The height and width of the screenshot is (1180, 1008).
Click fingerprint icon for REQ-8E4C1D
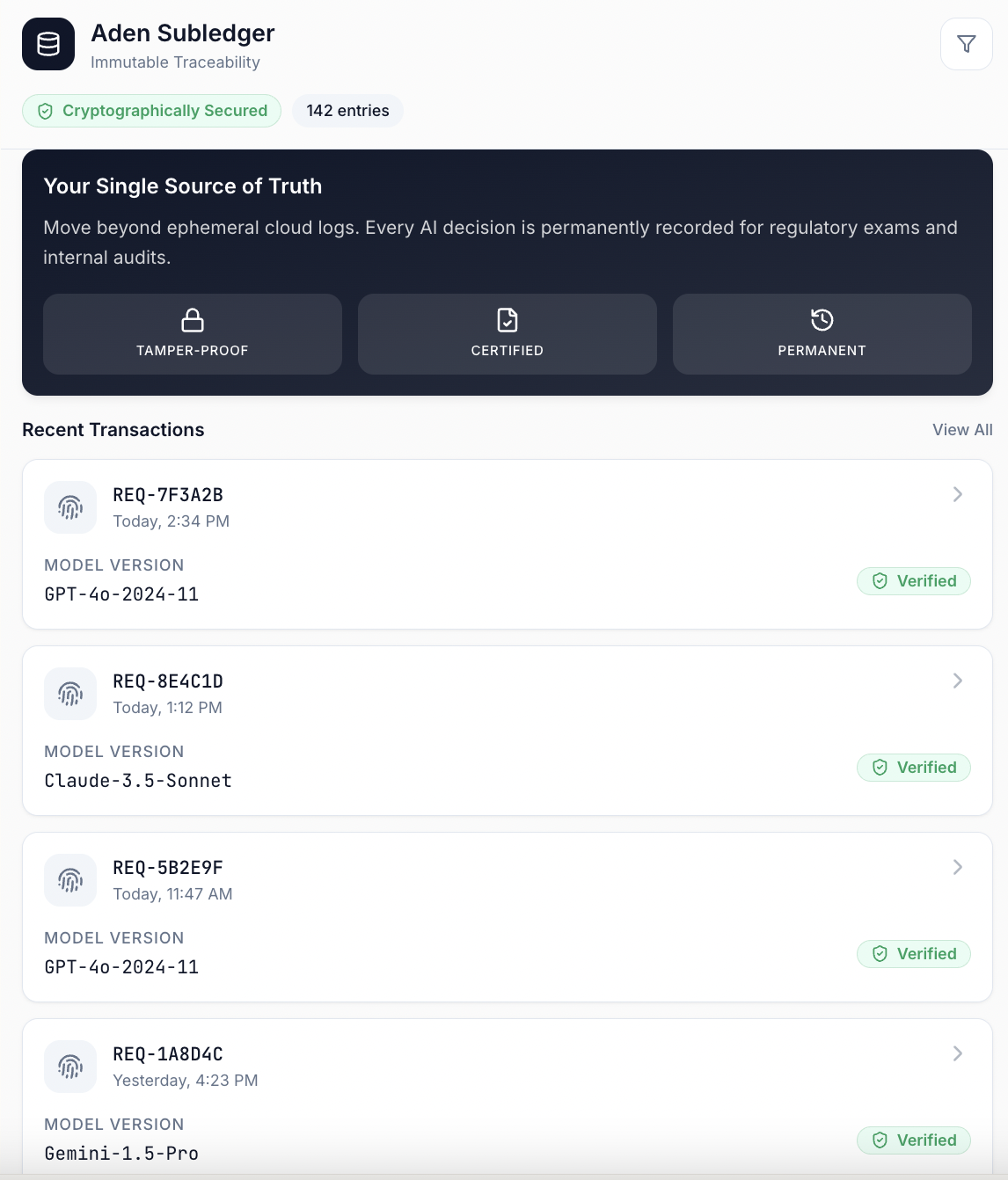pos(70,694)
